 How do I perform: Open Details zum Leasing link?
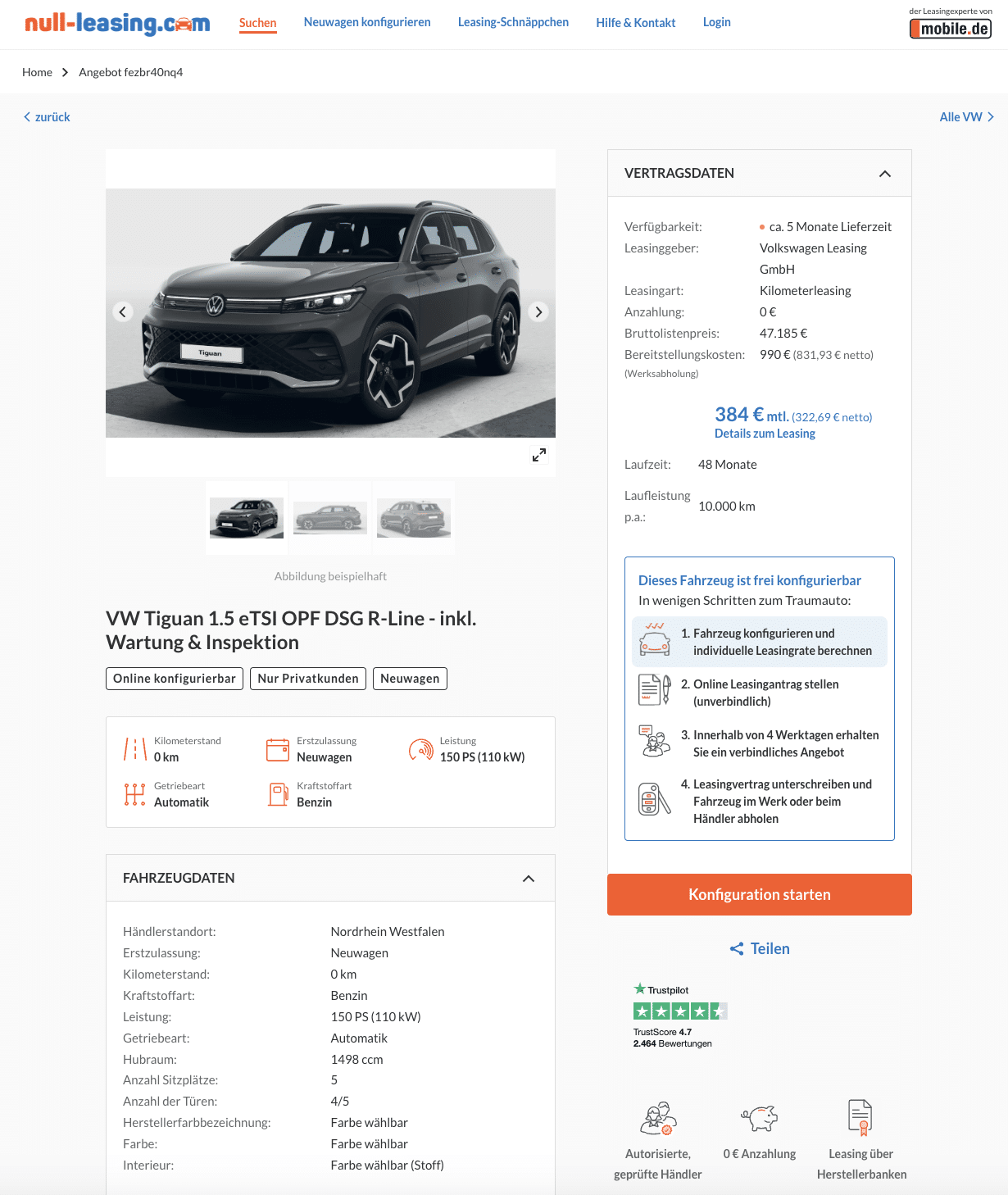[x=765, y=434]
